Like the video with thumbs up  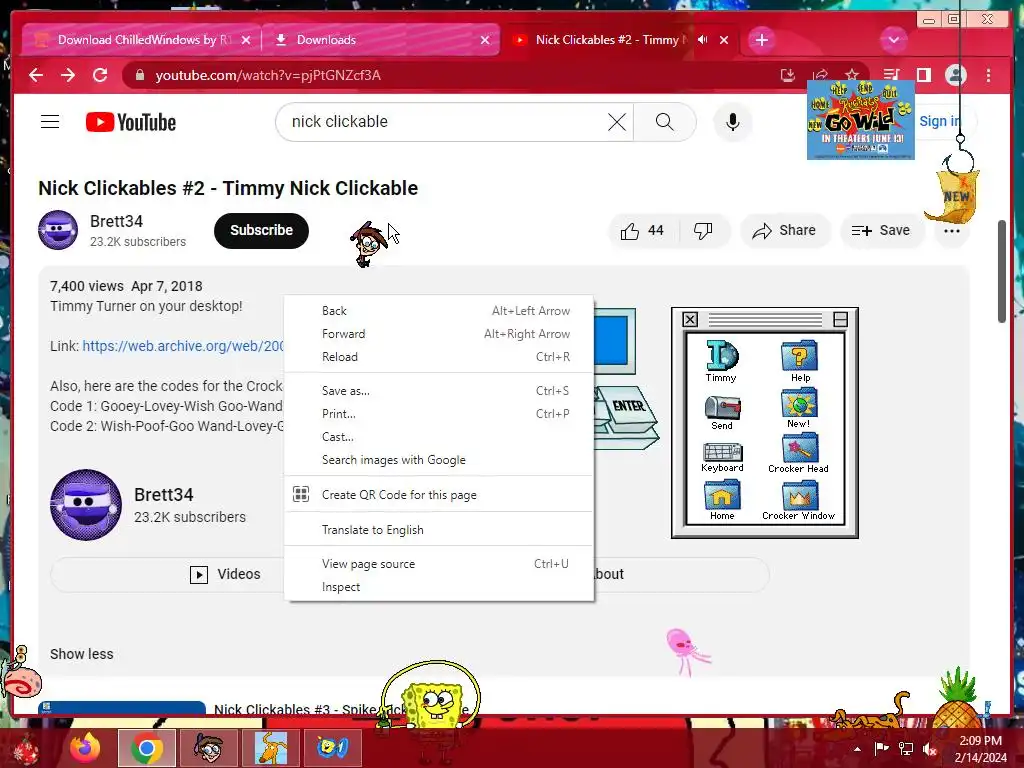pyautogui.click(x=642, y=231)
